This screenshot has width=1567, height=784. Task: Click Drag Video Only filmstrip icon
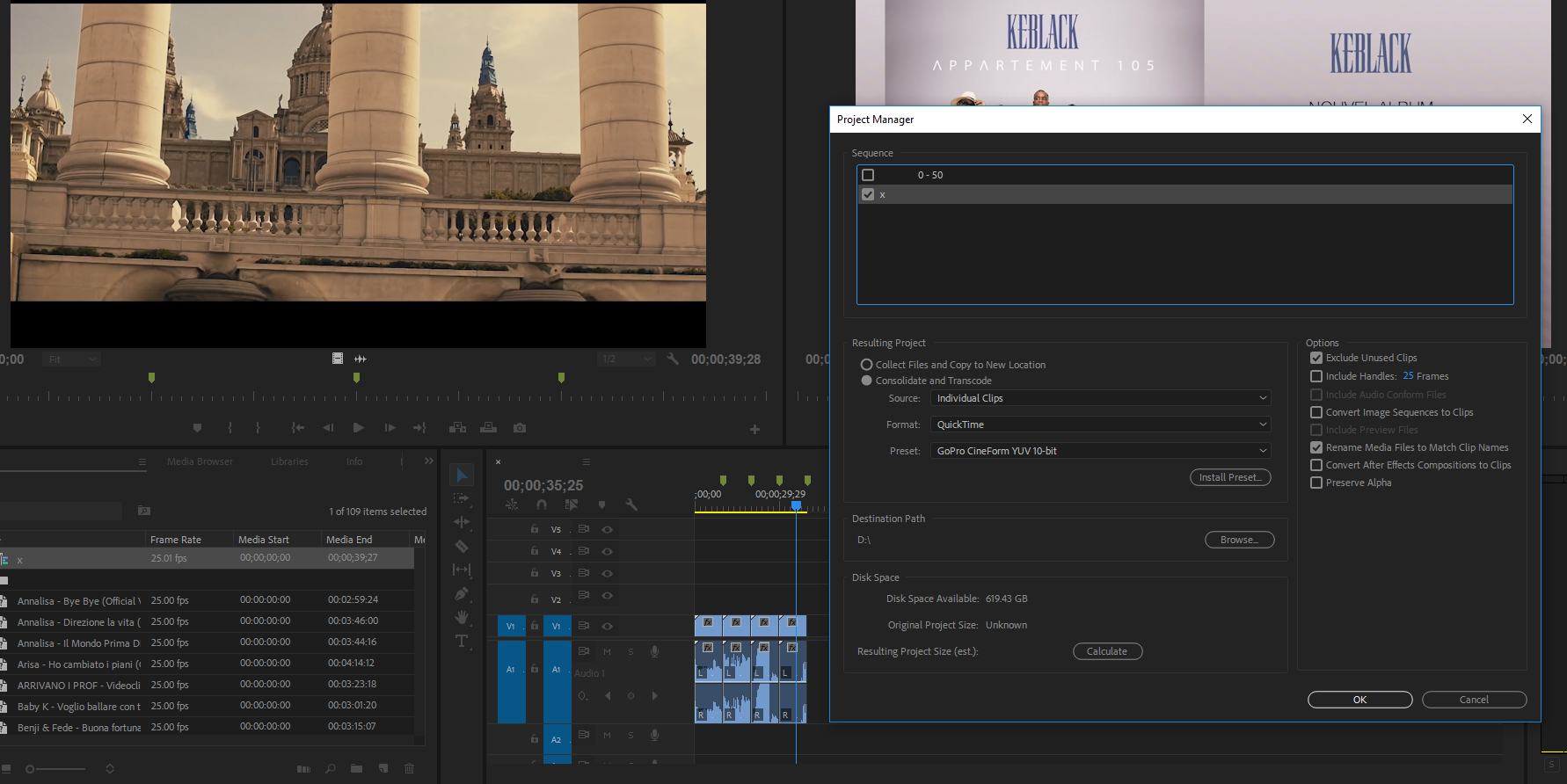pyautogui.click(x=338, y=359)
